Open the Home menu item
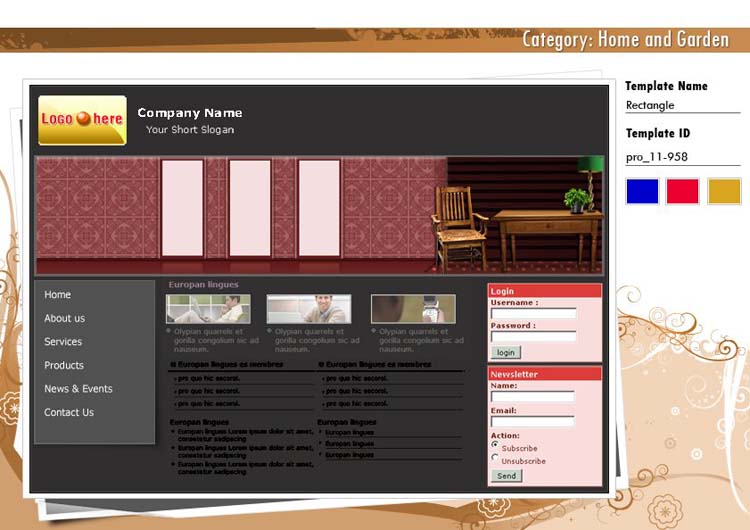Image resolution: width=750 pixels, height=530 pixels. pos(58,295)
